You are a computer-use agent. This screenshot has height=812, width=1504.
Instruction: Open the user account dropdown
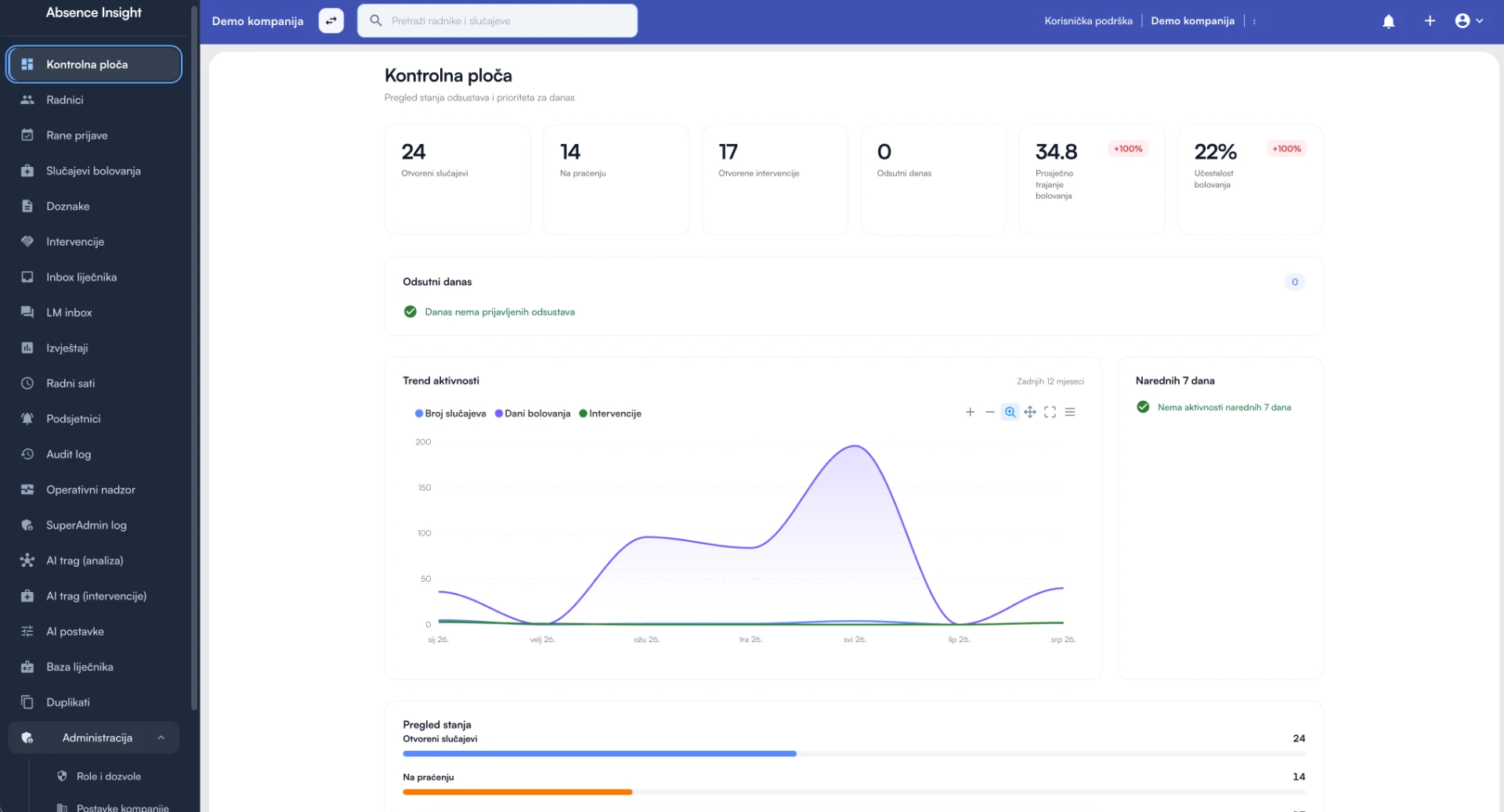click(1469, 21)
